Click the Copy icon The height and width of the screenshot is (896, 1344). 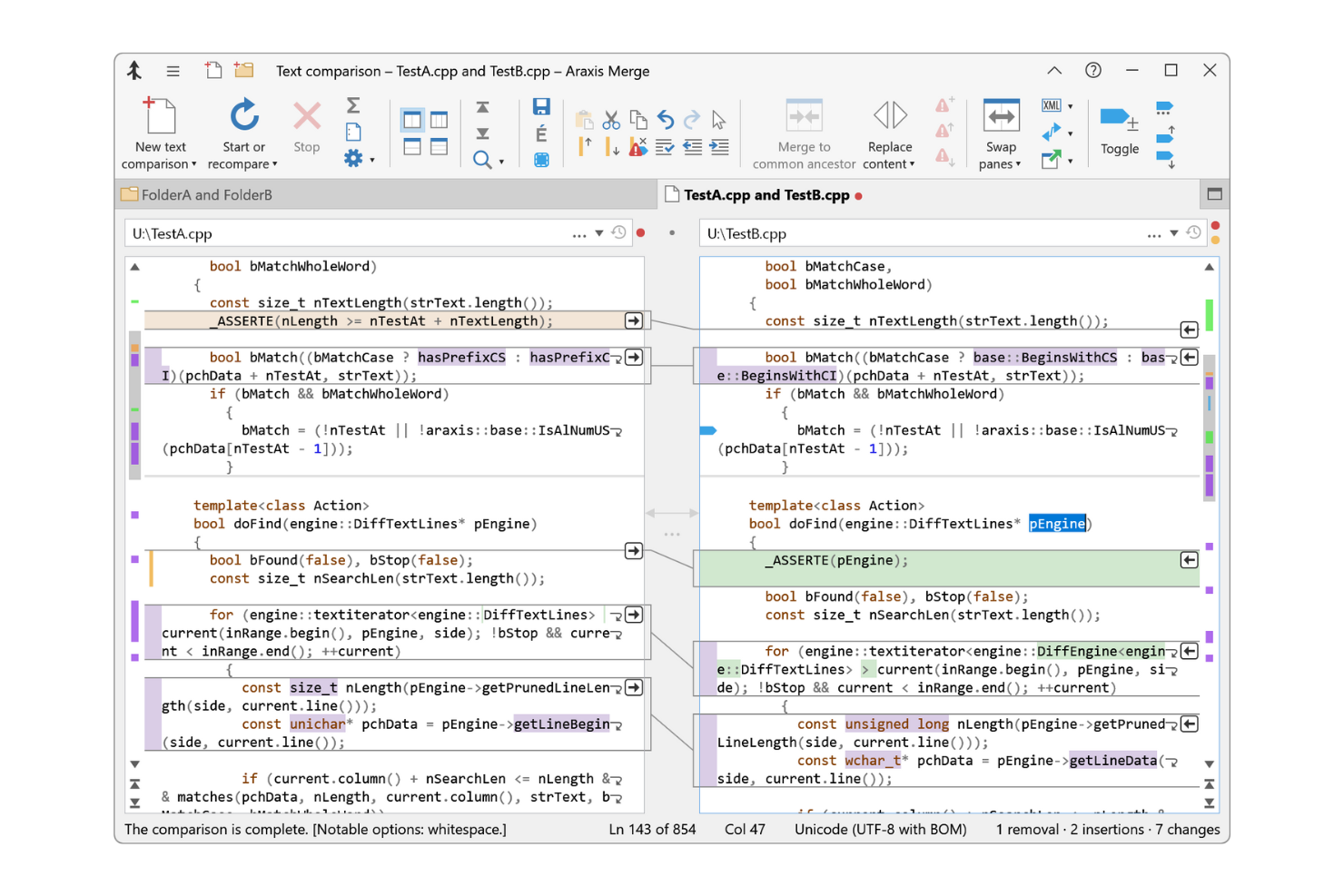pos(638,120)
